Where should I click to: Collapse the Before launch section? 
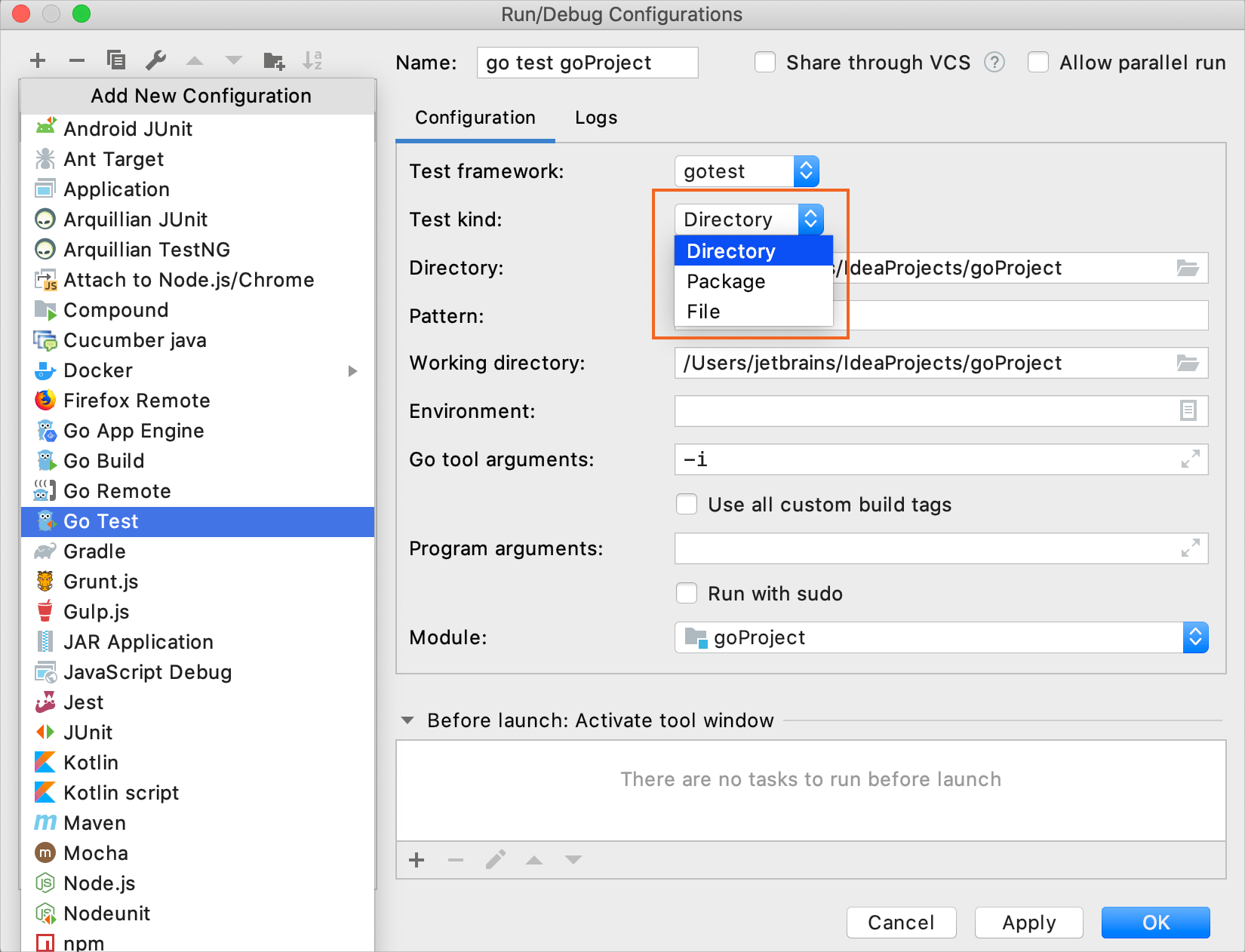pyautogui.click(x=407, y=720)
